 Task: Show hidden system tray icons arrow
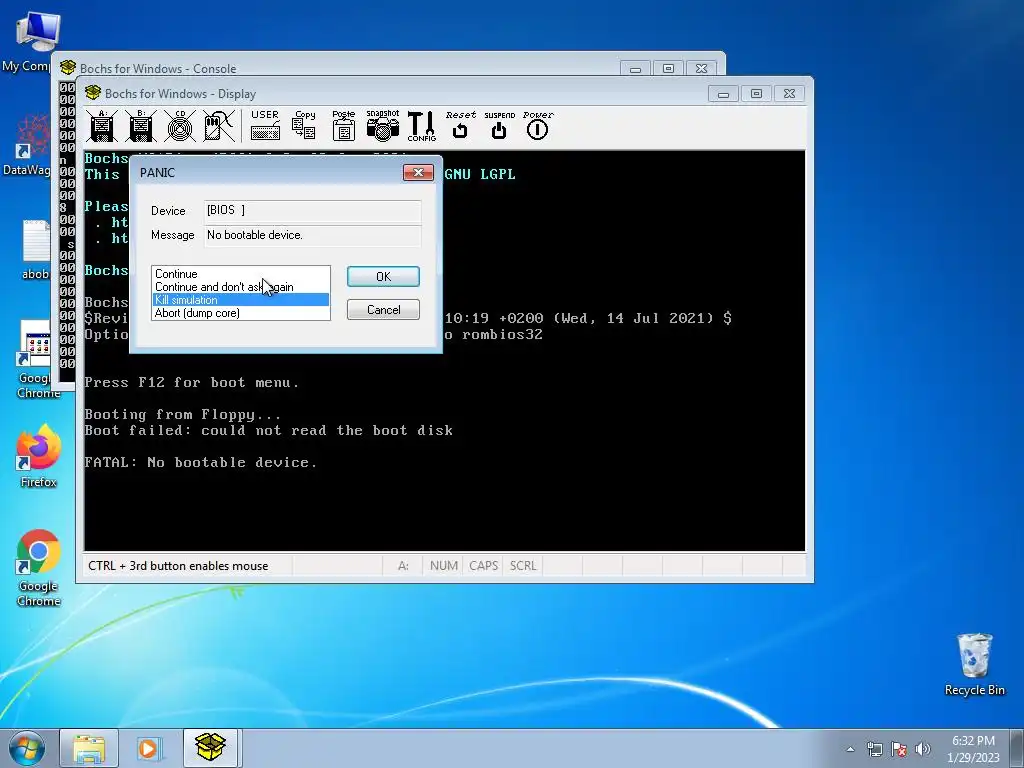click(850, 749)
